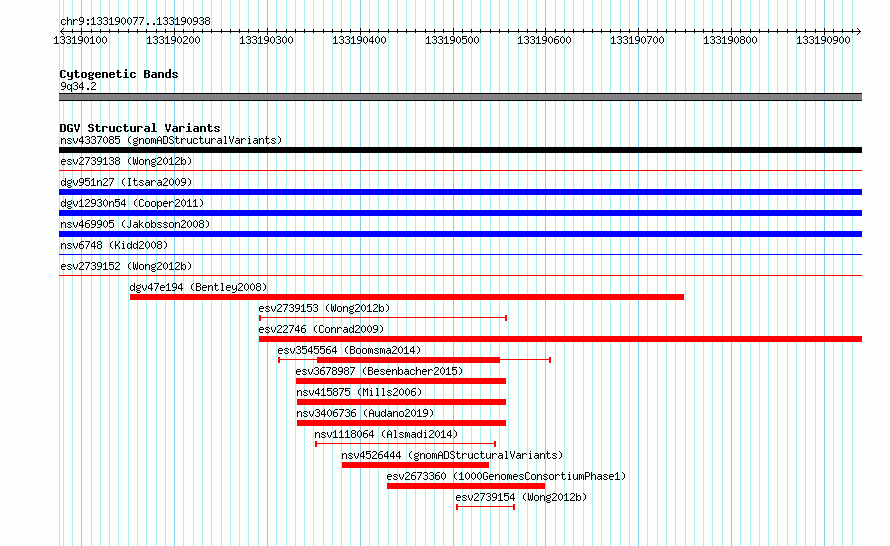Click the esv3545564 (Boomsma2014) label
The image size is (890, 546).
349,350
